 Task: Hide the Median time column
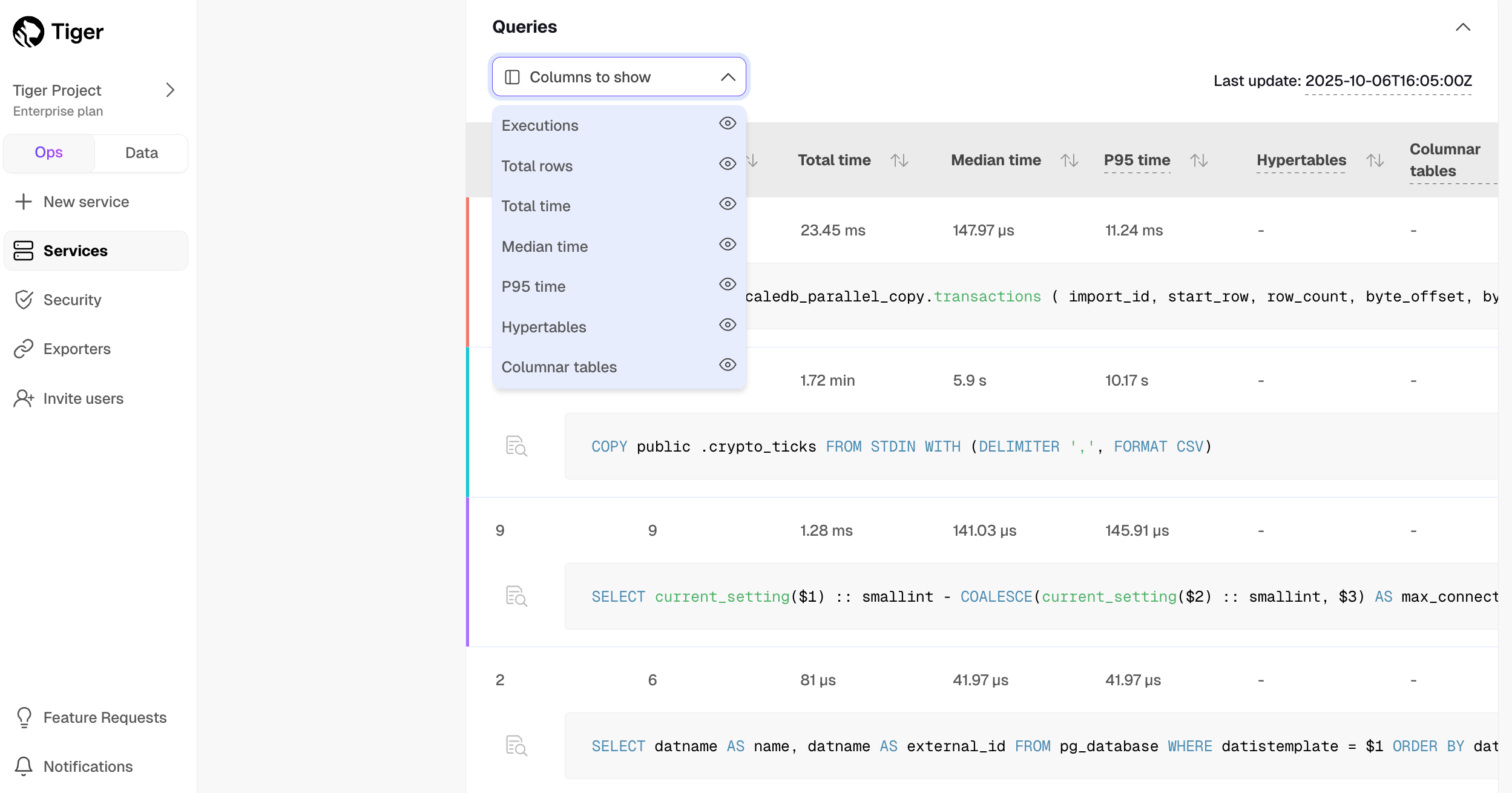[727, 245]
